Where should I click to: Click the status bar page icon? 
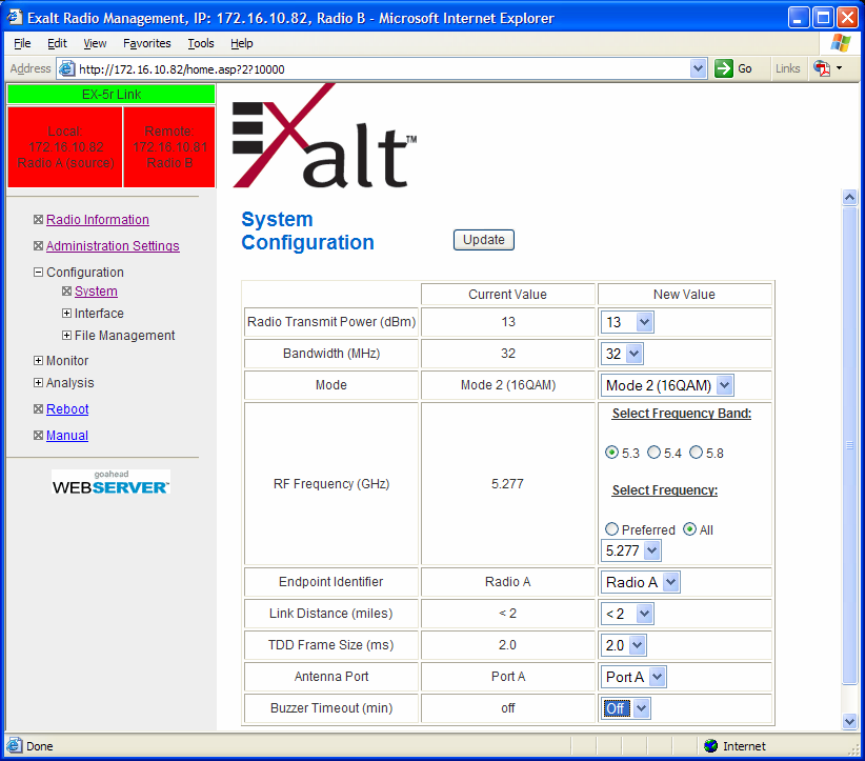point(14,746)
